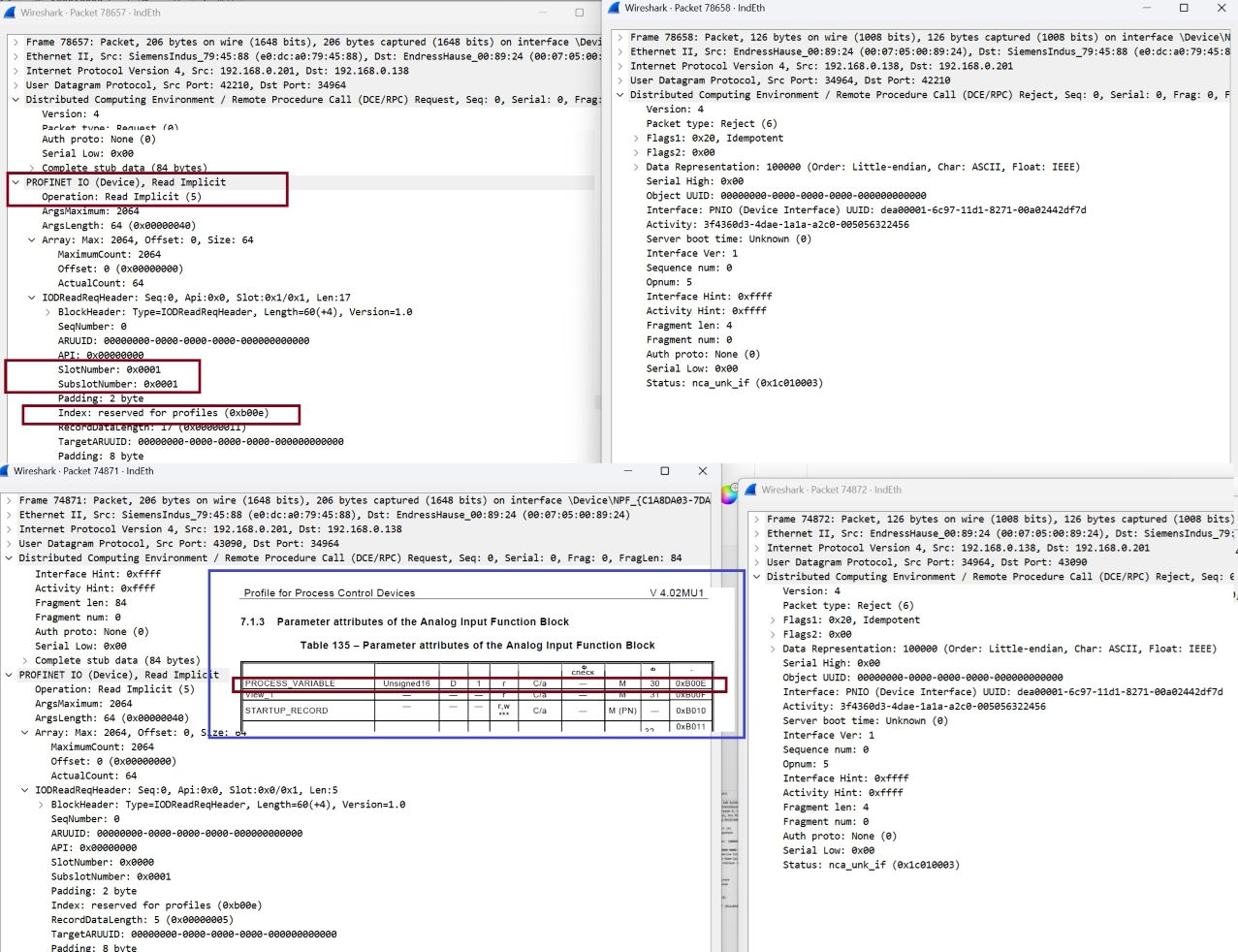This screenshot has width=1238, height=952.
Task: Expand Data Representation in Packet 78658
Action: coord(636,167)
